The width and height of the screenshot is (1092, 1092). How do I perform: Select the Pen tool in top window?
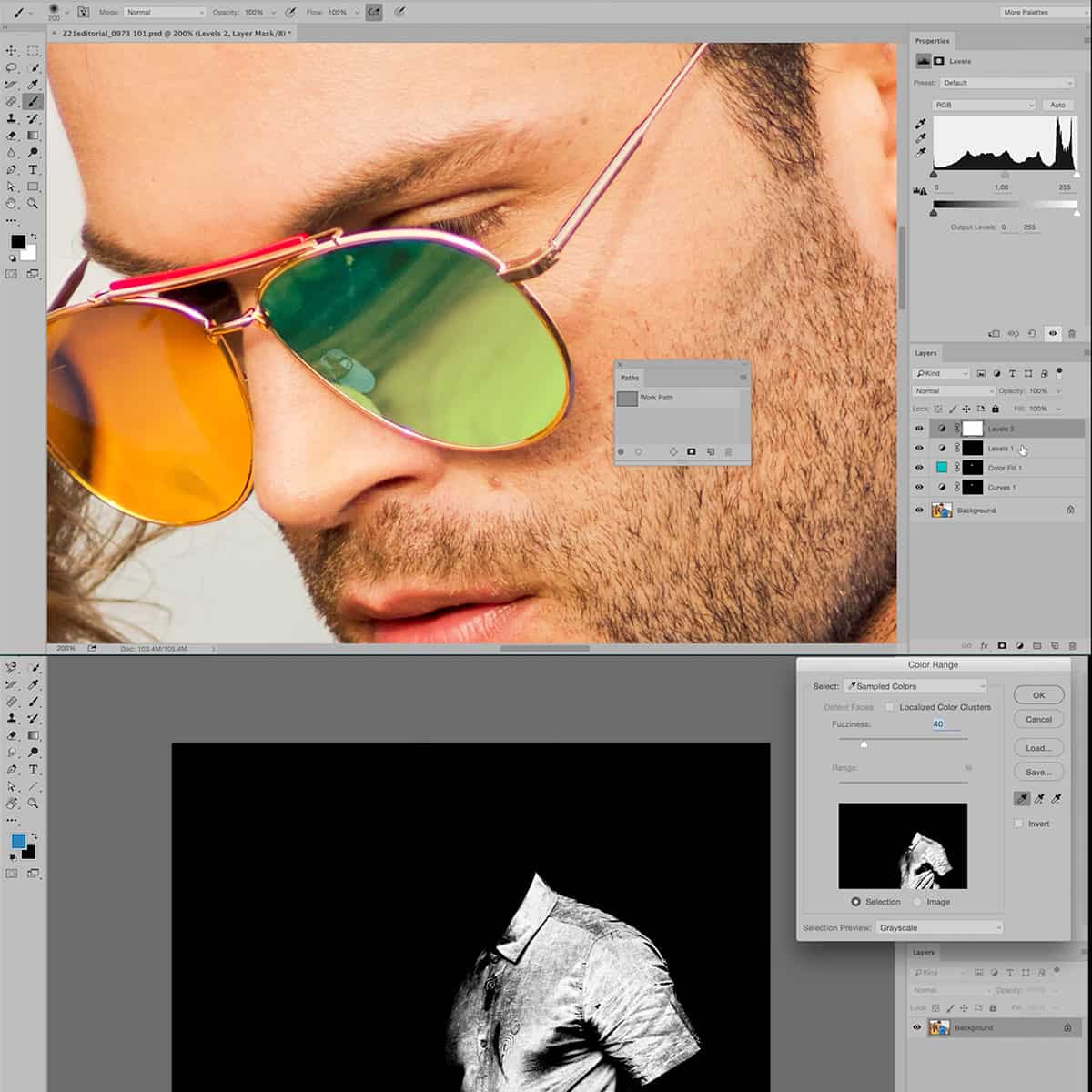click(12, 169)
